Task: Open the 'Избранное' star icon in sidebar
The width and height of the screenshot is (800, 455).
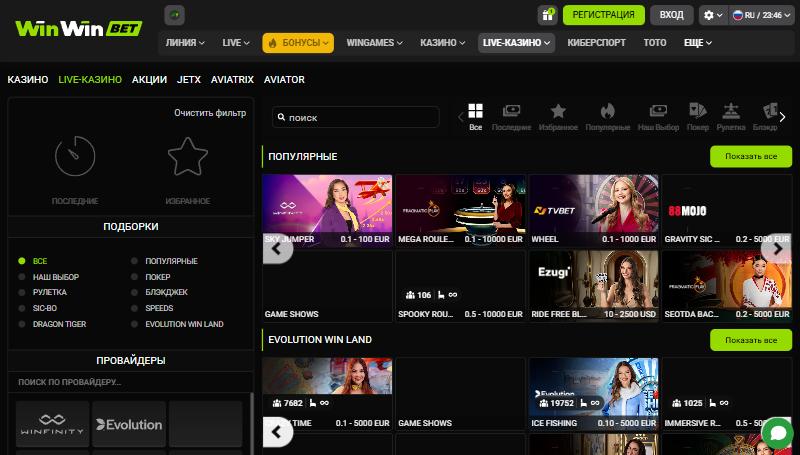Action: (188, 156)
